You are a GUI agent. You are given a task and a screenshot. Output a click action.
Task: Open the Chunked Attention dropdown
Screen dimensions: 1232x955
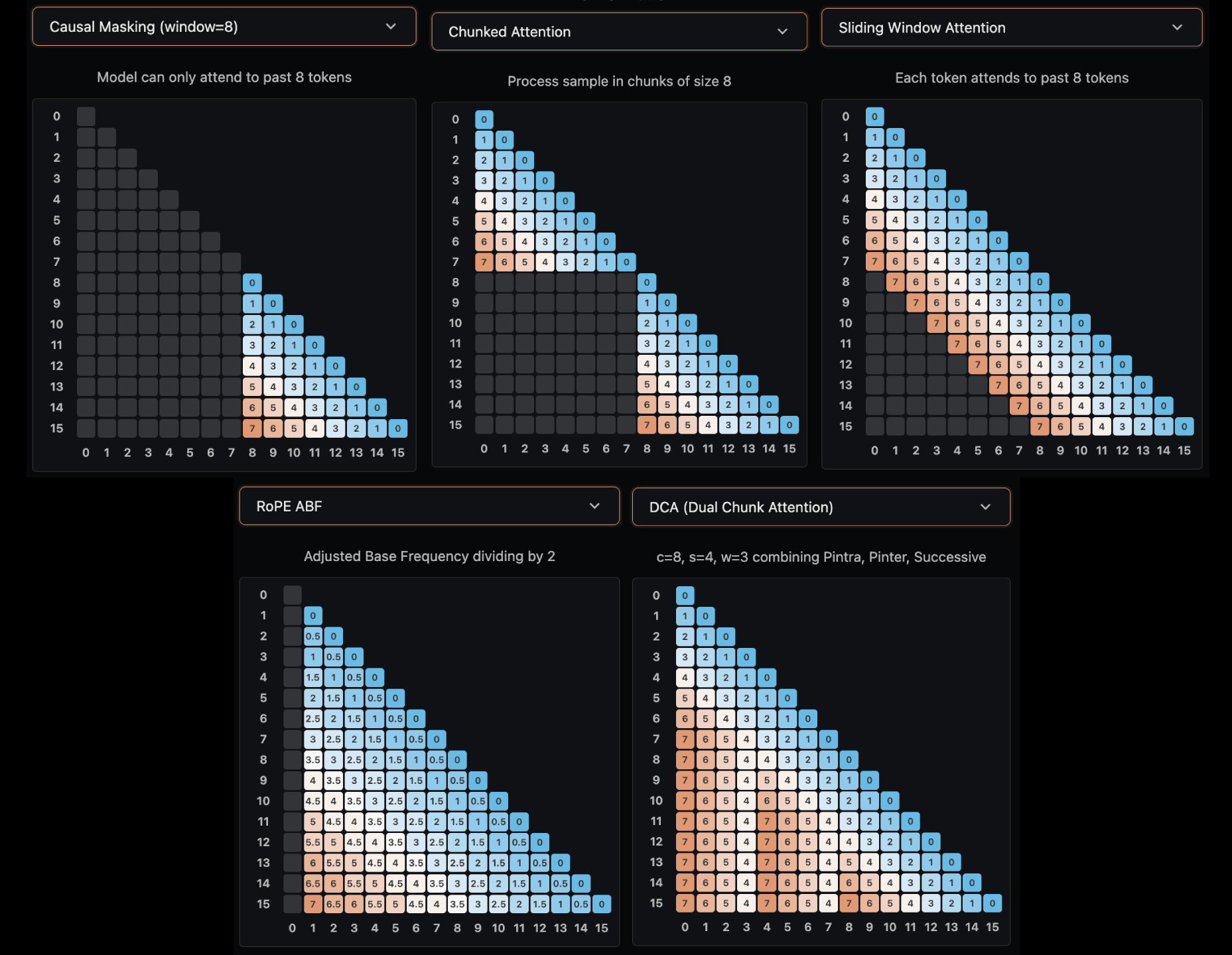[619, 31]
